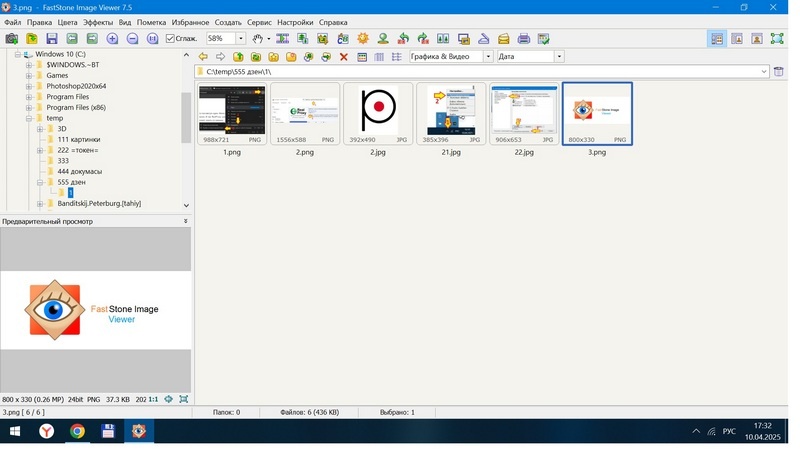
Task: Click the Save As floppy disk icon
Action: tap(52, 39)
